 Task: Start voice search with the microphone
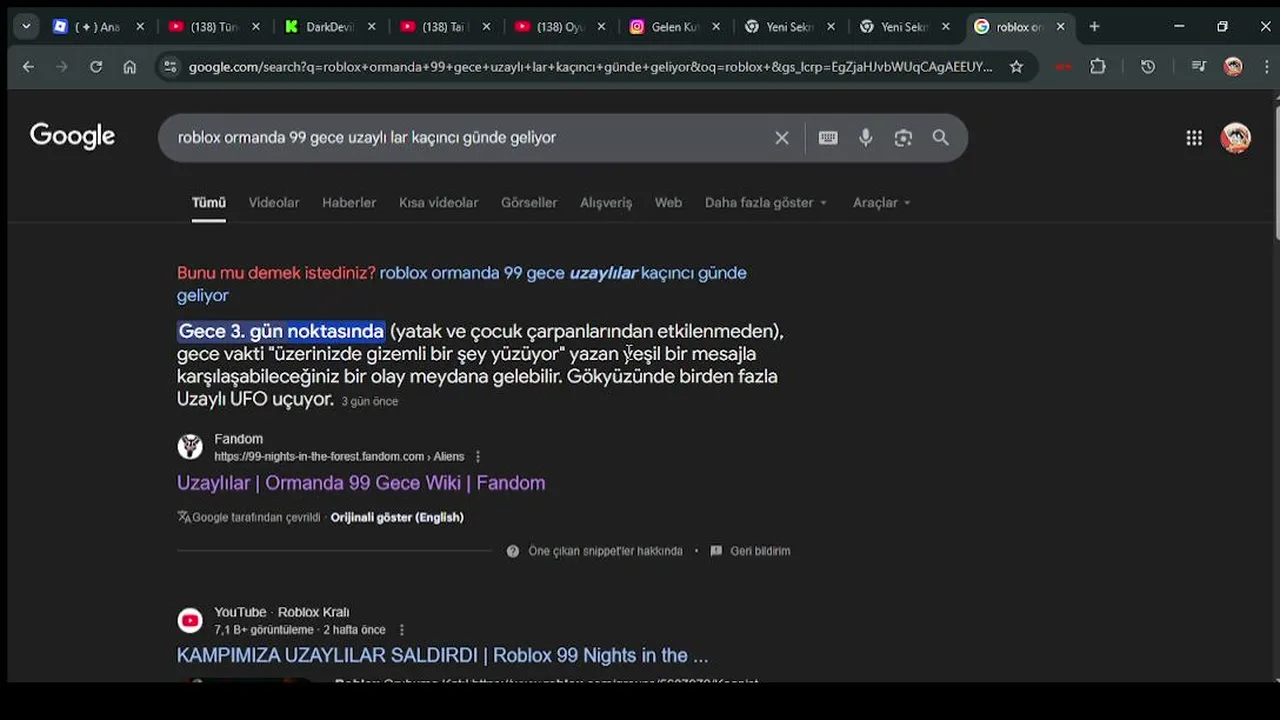point(866,138)
